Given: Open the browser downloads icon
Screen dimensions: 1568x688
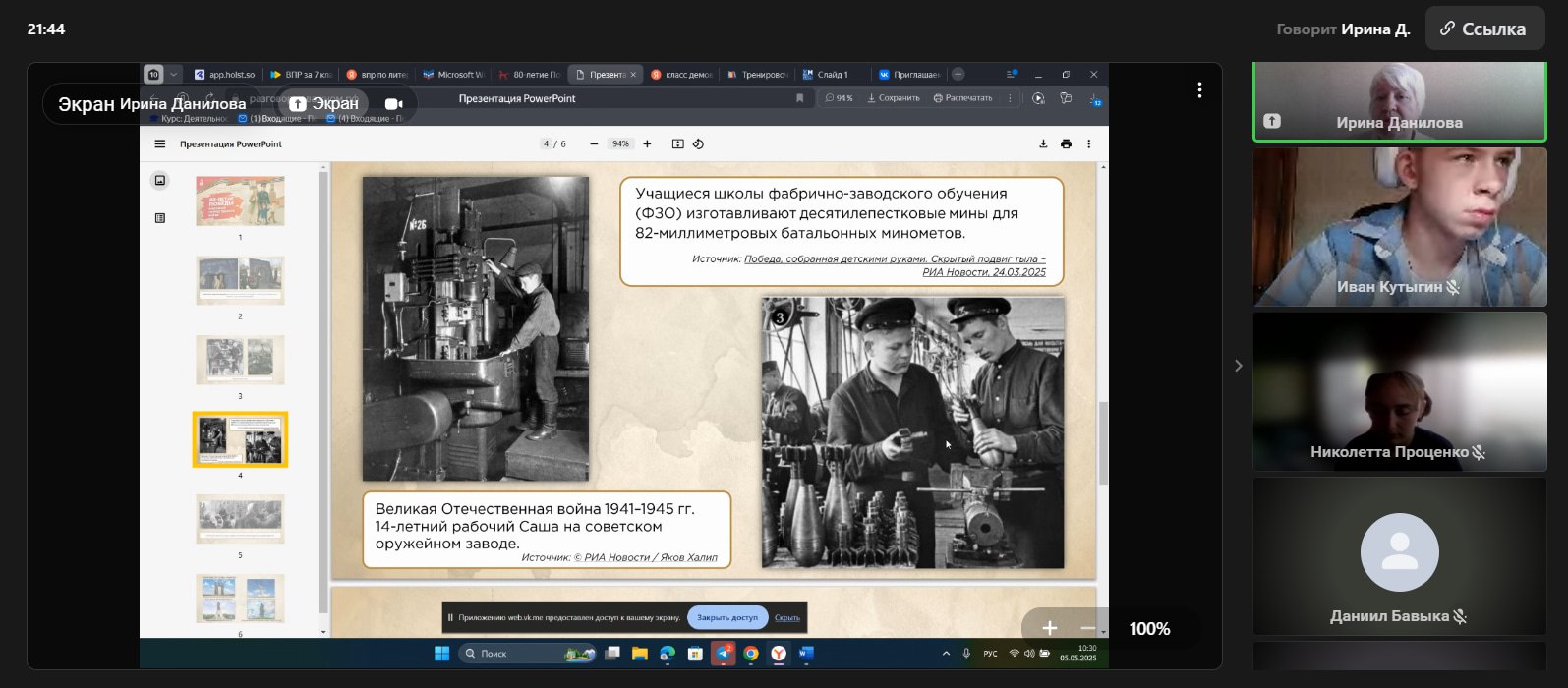Looking at the screenshot, I should 1095,98.
